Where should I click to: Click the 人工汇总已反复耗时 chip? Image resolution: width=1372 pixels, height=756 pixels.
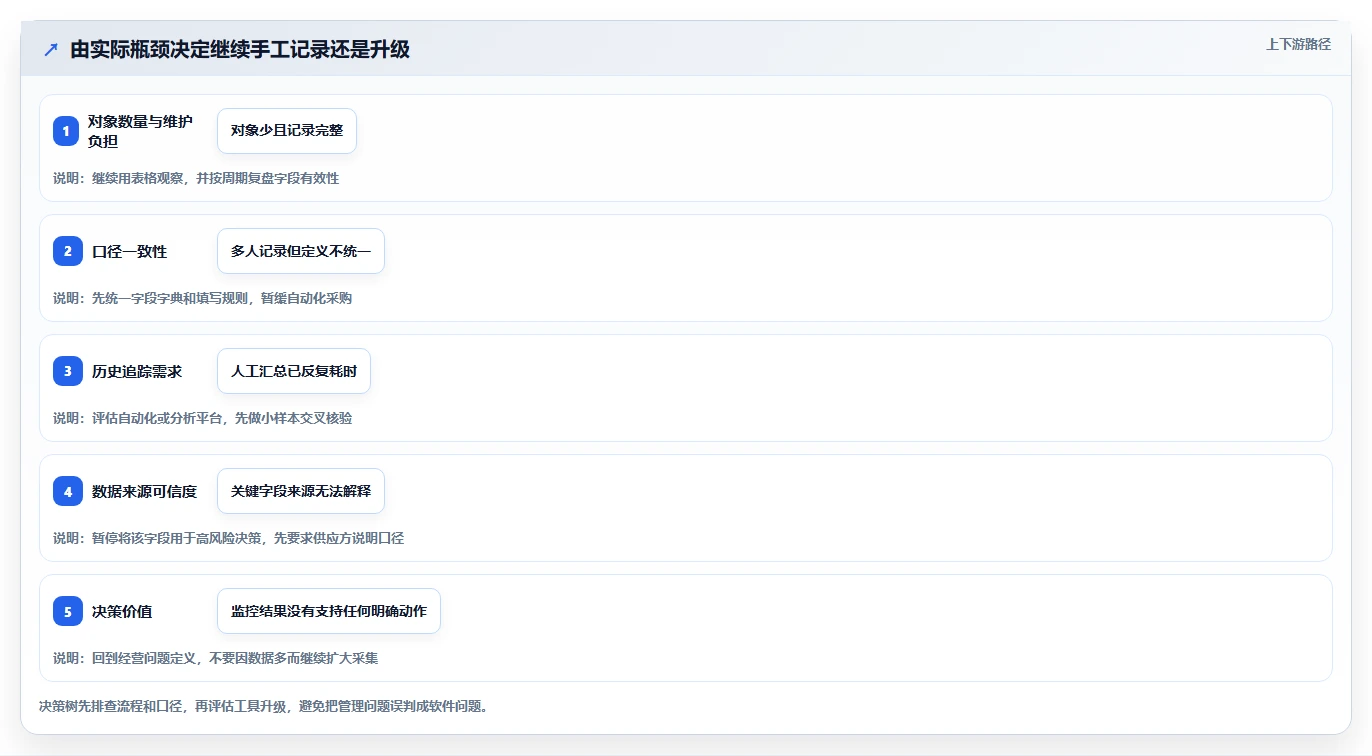[294, 371]
